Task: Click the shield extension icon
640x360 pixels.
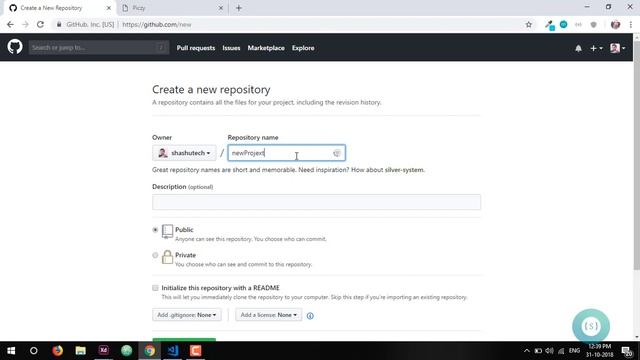Action: tap(593, 24)
